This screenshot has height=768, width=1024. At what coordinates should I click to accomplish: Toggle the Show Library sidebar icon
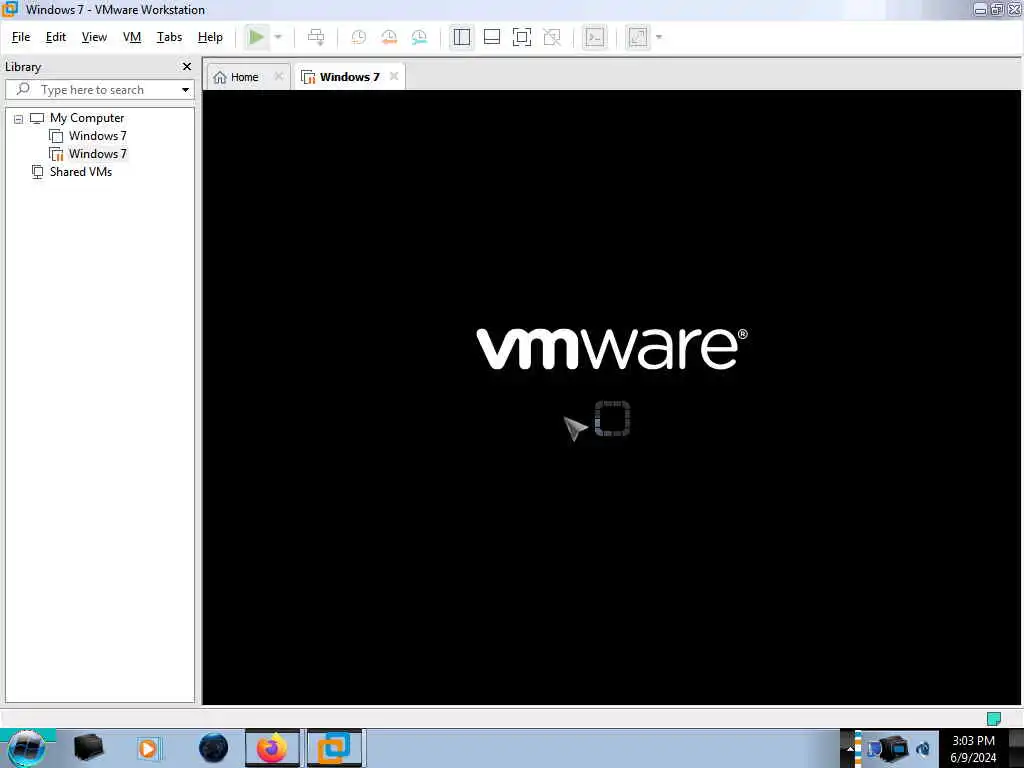[462, 37]
